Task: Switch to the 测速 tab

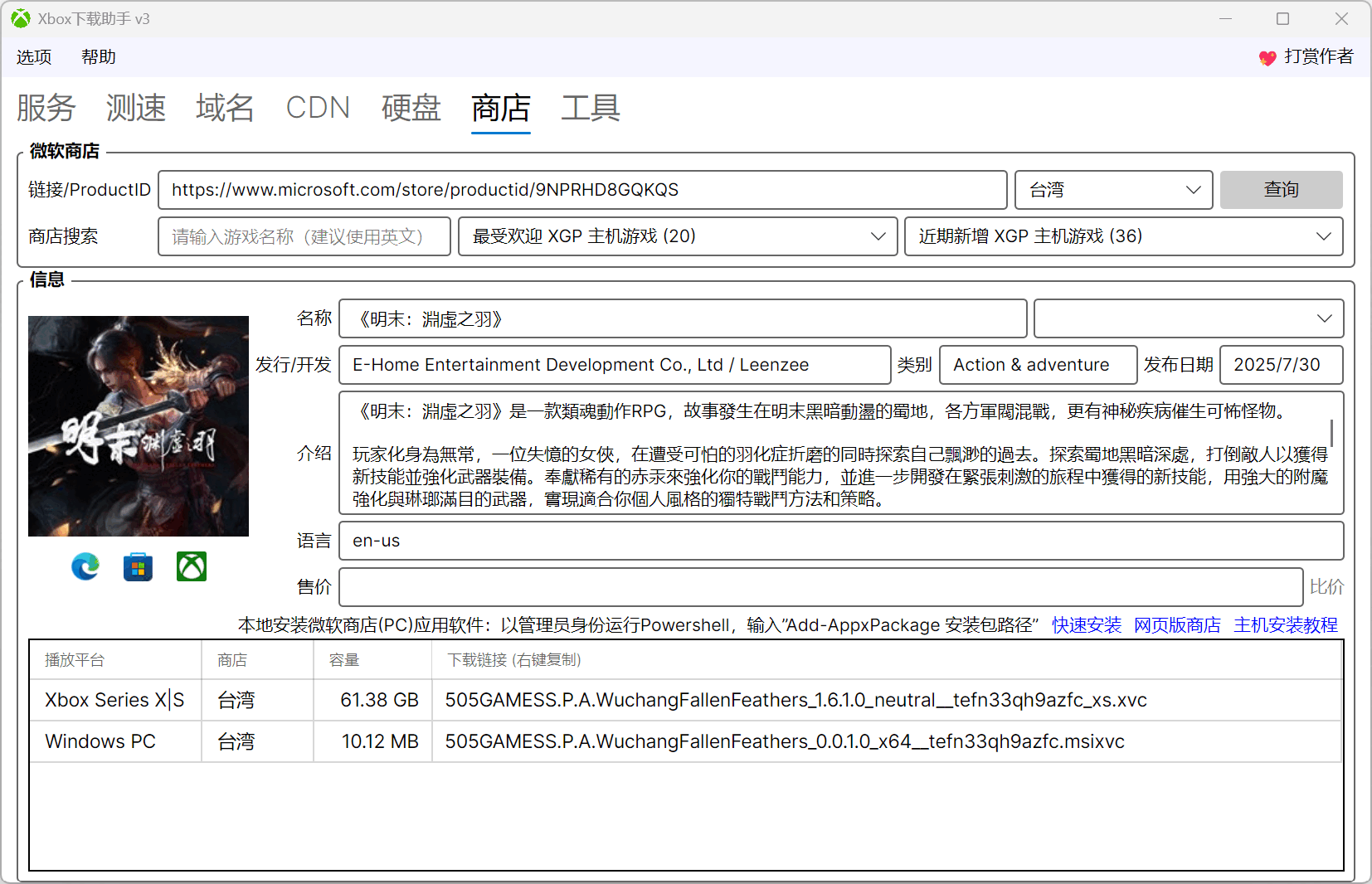Action: coord(136,108)
